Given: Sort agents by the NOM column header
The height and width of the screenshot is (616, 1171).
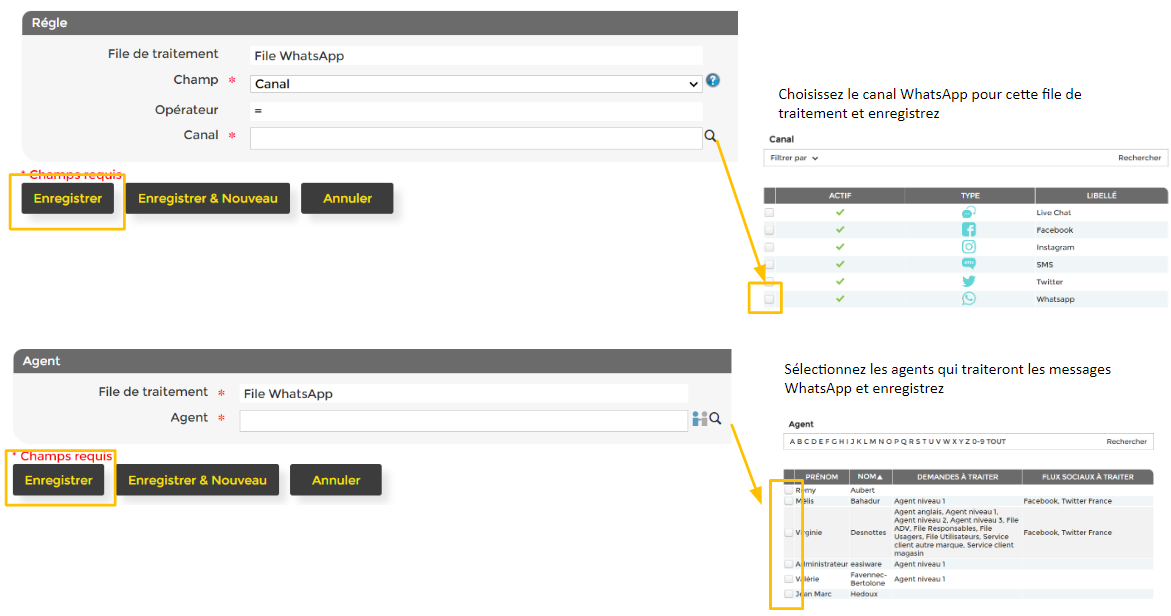Looking at the screenshot, I should pyautogui.click(x=869, y=477).
